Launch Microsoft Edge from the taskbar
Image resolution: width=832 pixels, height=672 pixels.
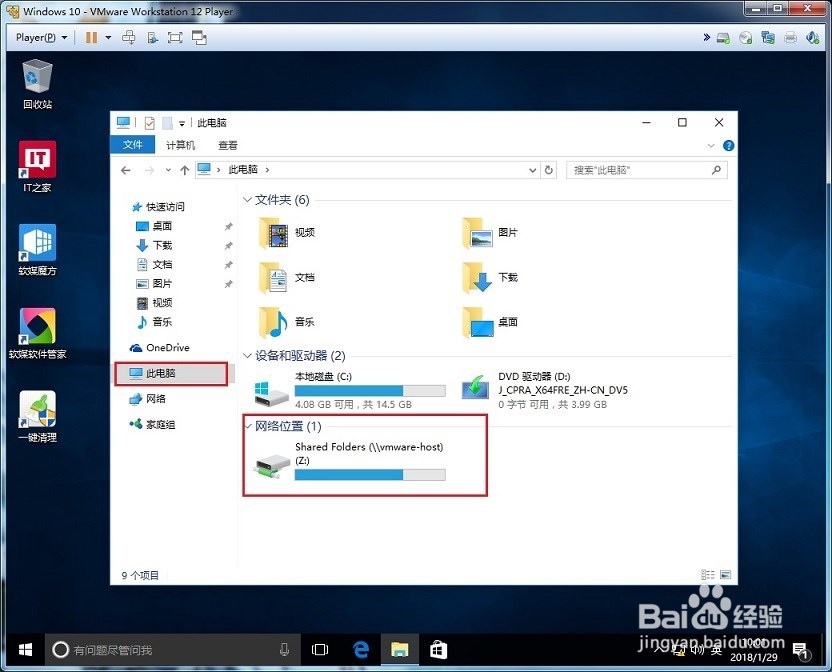[360, 649]
